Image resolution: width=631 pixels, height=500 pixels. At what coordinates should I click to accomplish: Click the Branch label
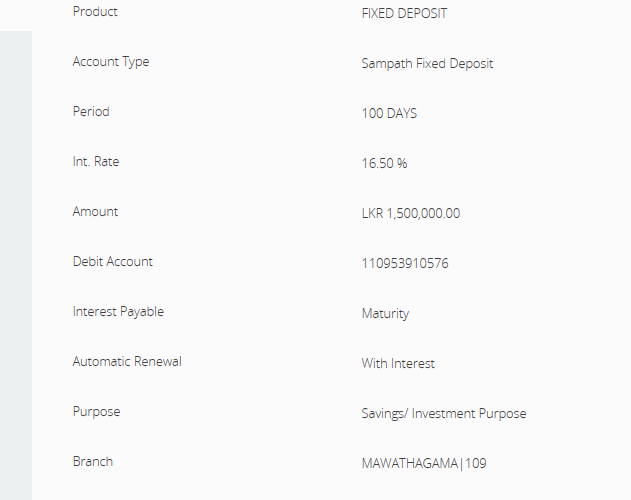pyautogui.click(x=93, y=462)
